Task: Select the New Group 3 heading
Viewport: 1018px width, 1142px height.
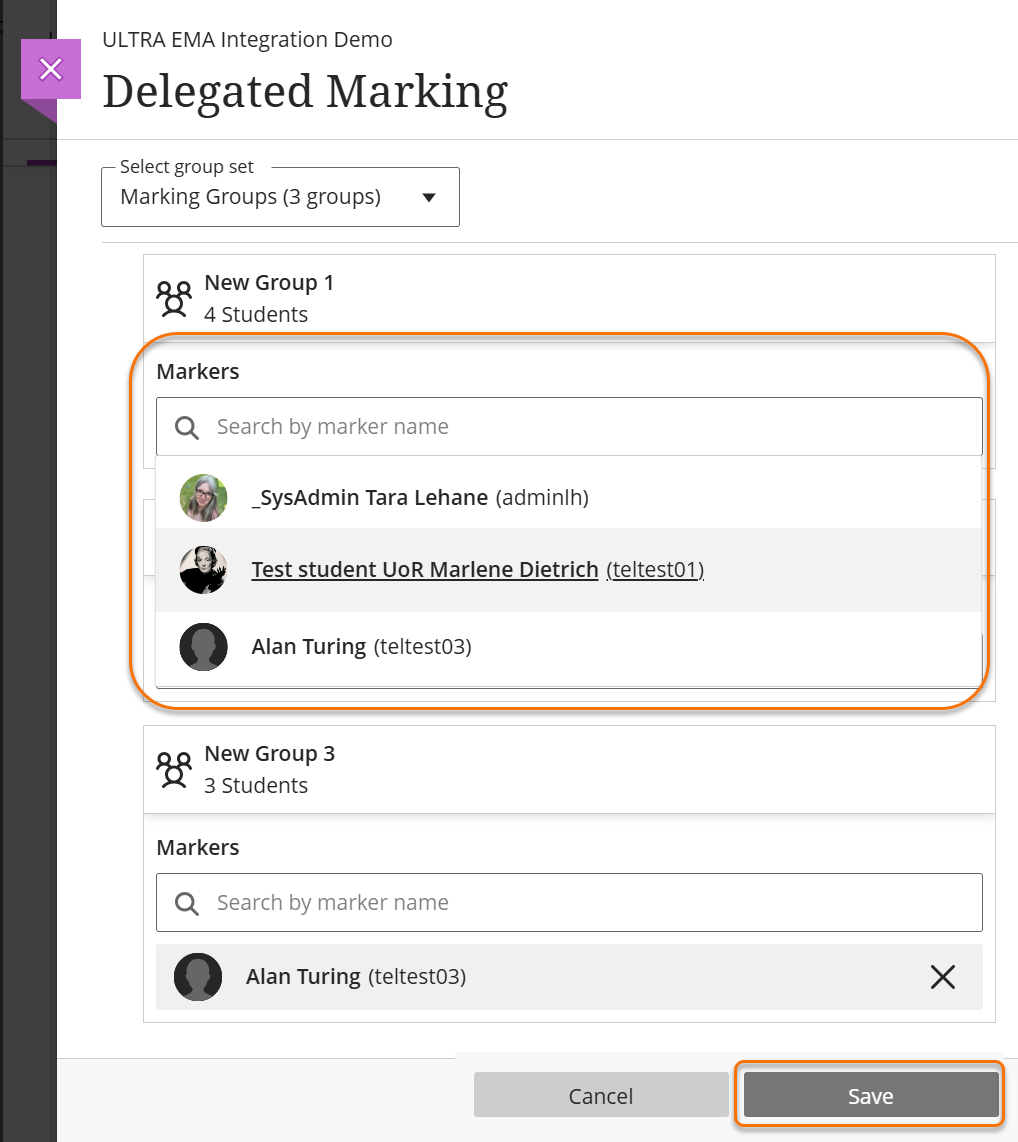Action: point(269,754)
